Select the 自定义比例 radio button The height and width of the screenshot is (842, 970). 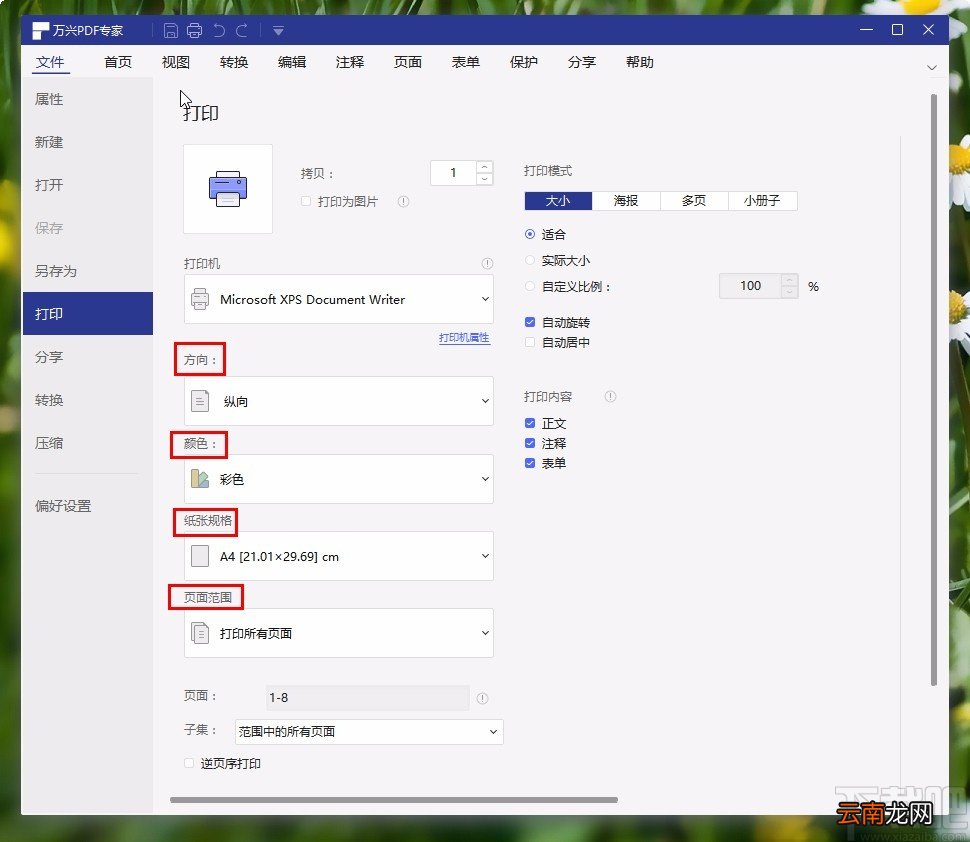pyautogui.click(x=530, y=286)
